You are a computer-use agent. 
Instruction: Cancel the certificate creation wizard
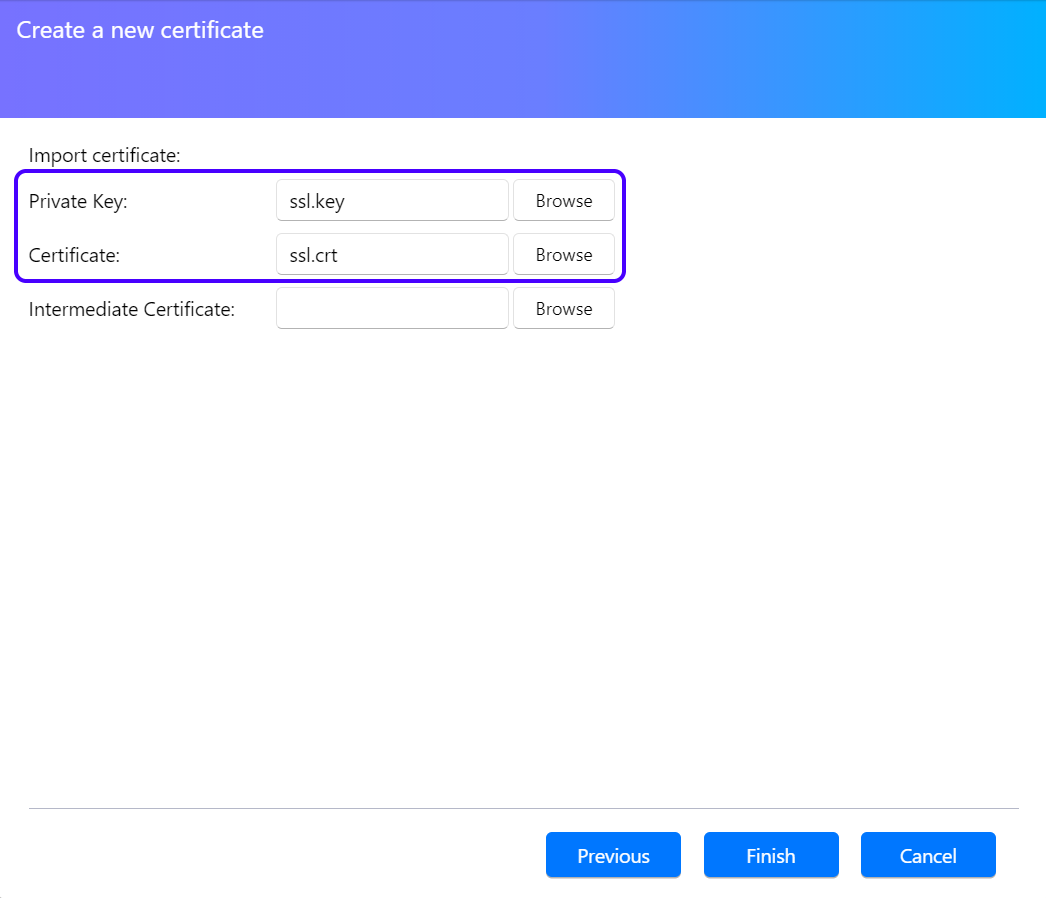tap(928, 855)
